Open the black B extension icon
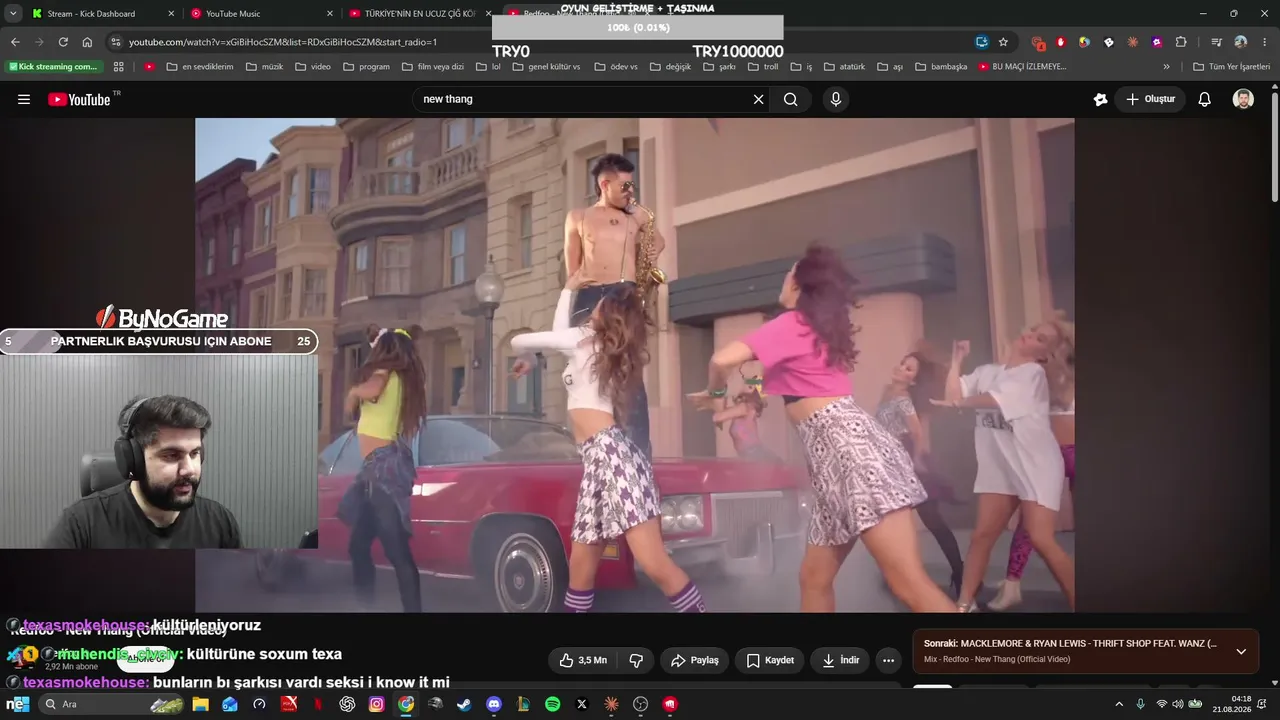Viewport: 1280px width, 720px height. click(1108, 42)
